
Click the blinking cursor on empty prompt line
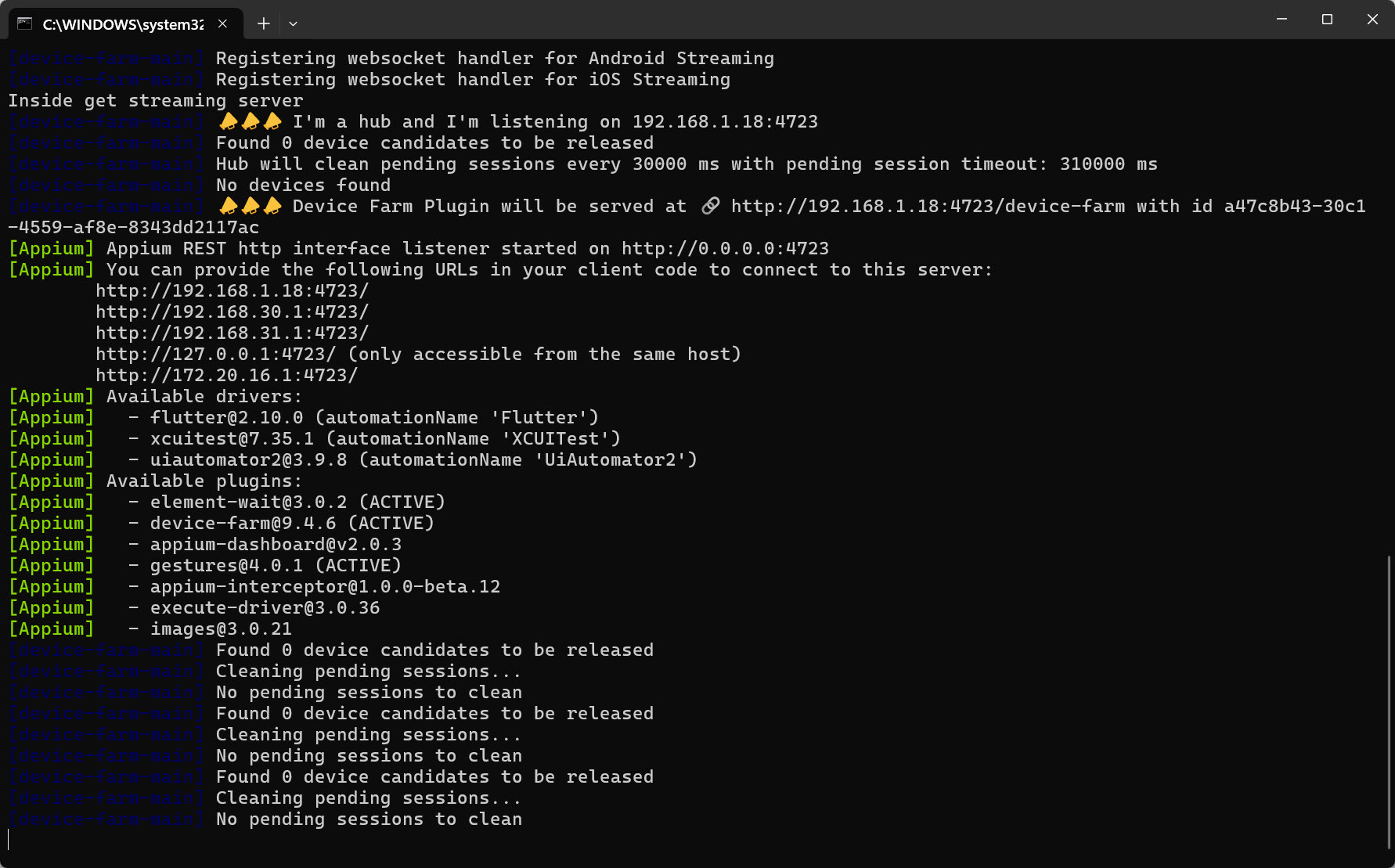tap(9, 840)
